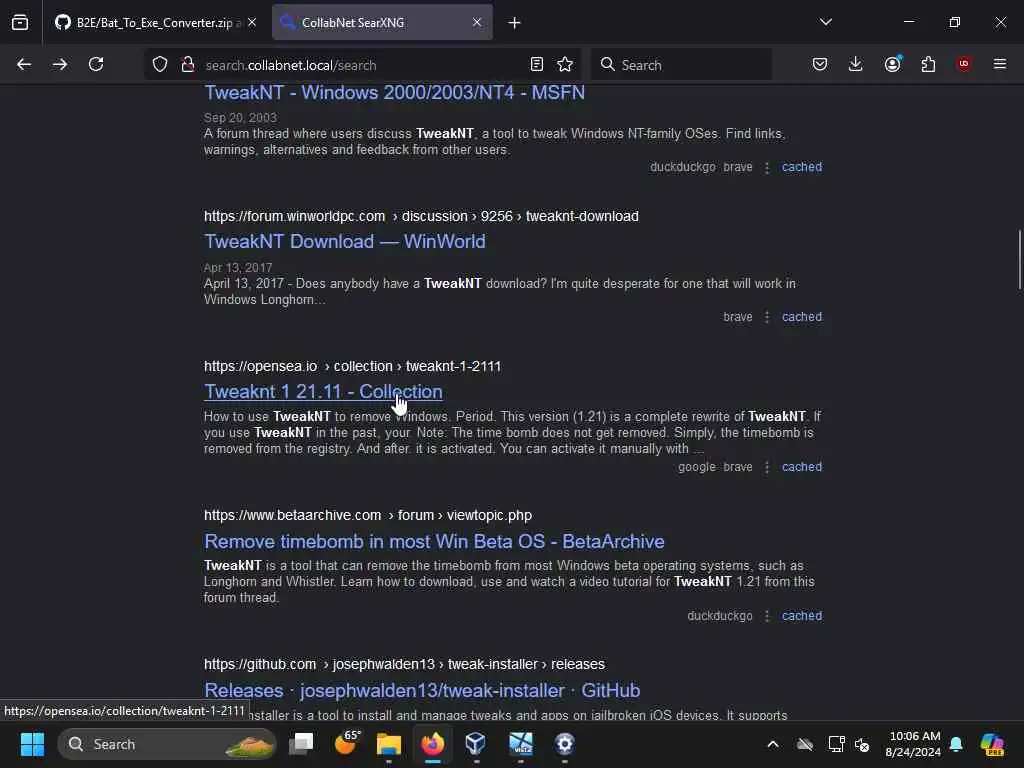Open the Vista-labeled taskbar app
1024x768 pixels.
(x=520, y=744)
